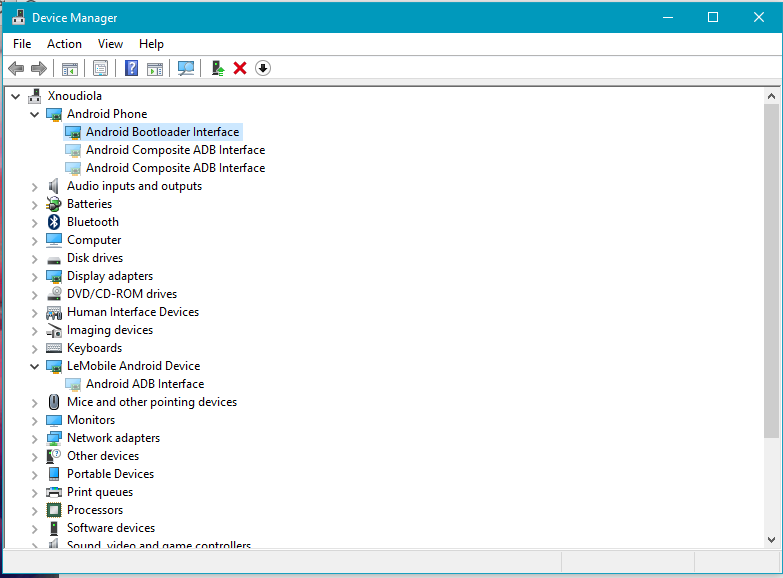The height and width of the screenshot is (578, 783).
Task: Select Android Bootloader Interface device
Action: pyautogui.click(x=162, y=132)
